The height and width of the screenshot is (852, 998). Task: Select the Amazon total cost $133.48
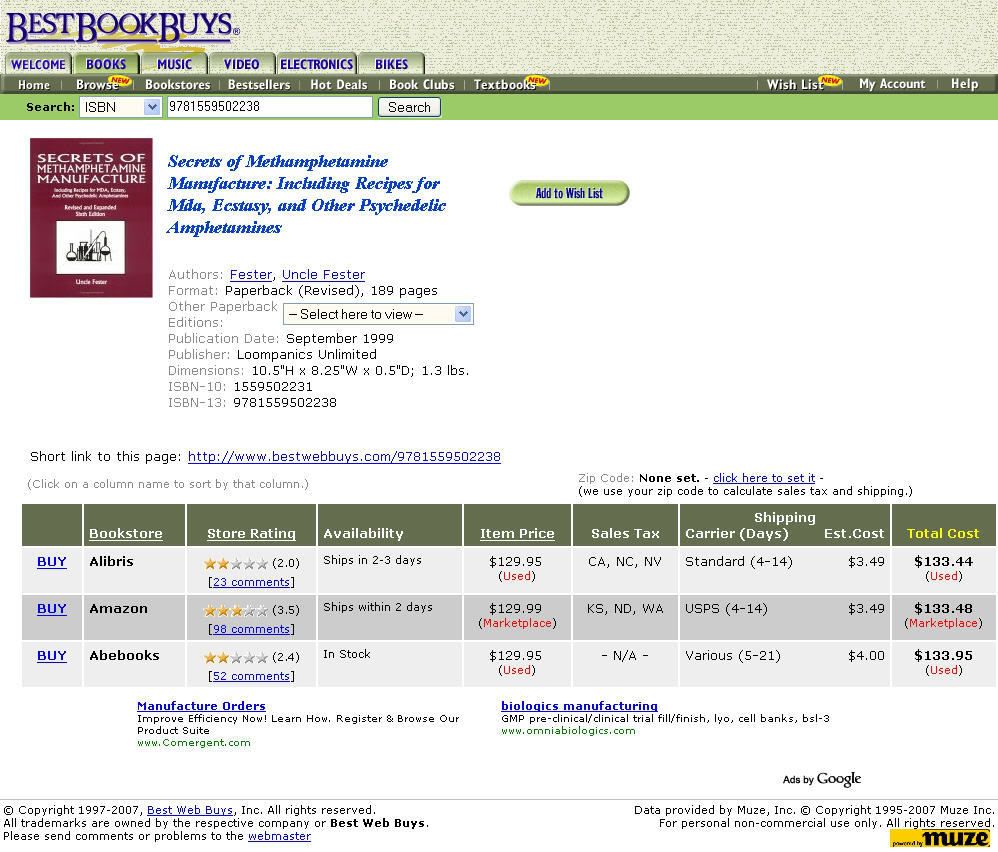[943, 609]
